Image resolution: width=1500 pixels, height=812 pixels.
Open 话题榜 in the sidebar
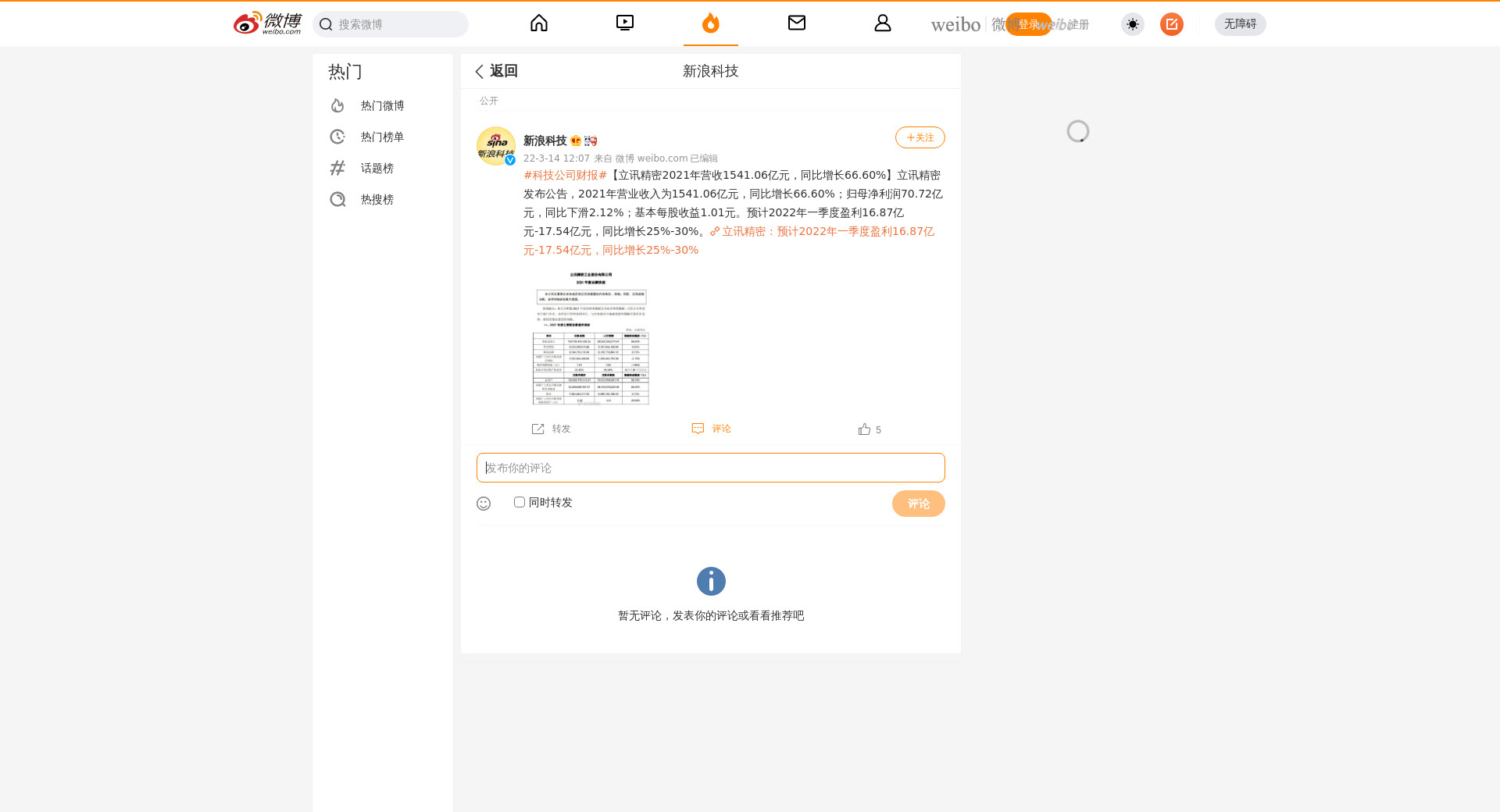point(377,168)
